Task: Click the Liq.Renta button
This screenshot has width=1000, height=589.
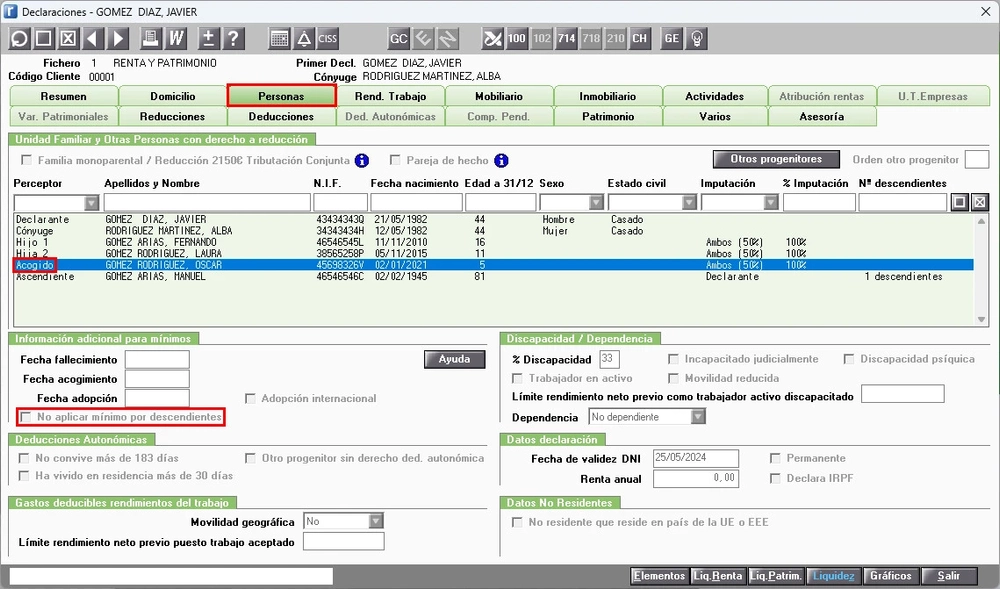Action: [x=717, y=576]
